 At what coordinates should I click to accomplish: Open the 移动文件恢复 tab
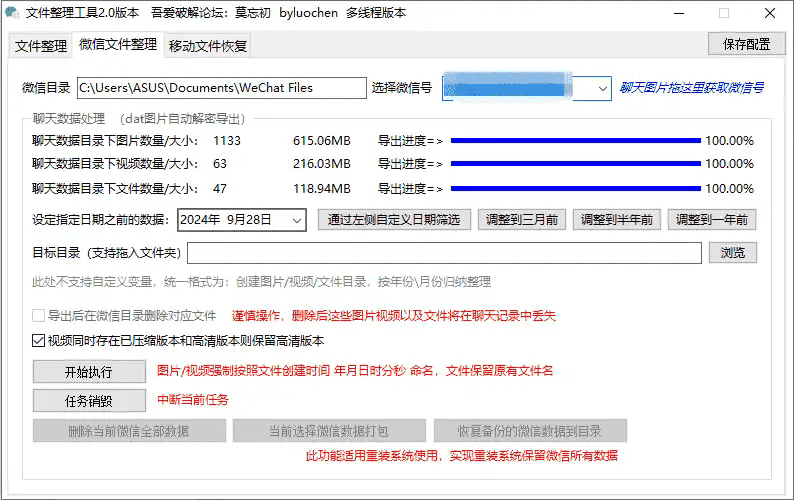(208, 46)
